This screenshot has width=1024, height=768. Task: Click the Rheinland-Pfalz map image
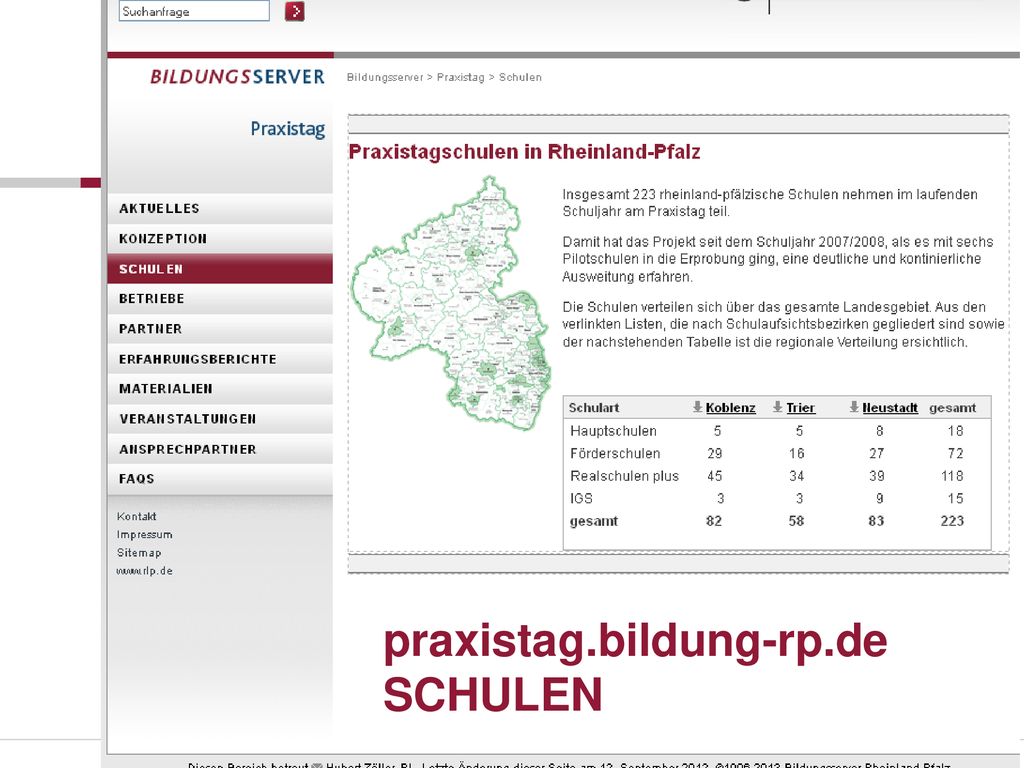451,302
